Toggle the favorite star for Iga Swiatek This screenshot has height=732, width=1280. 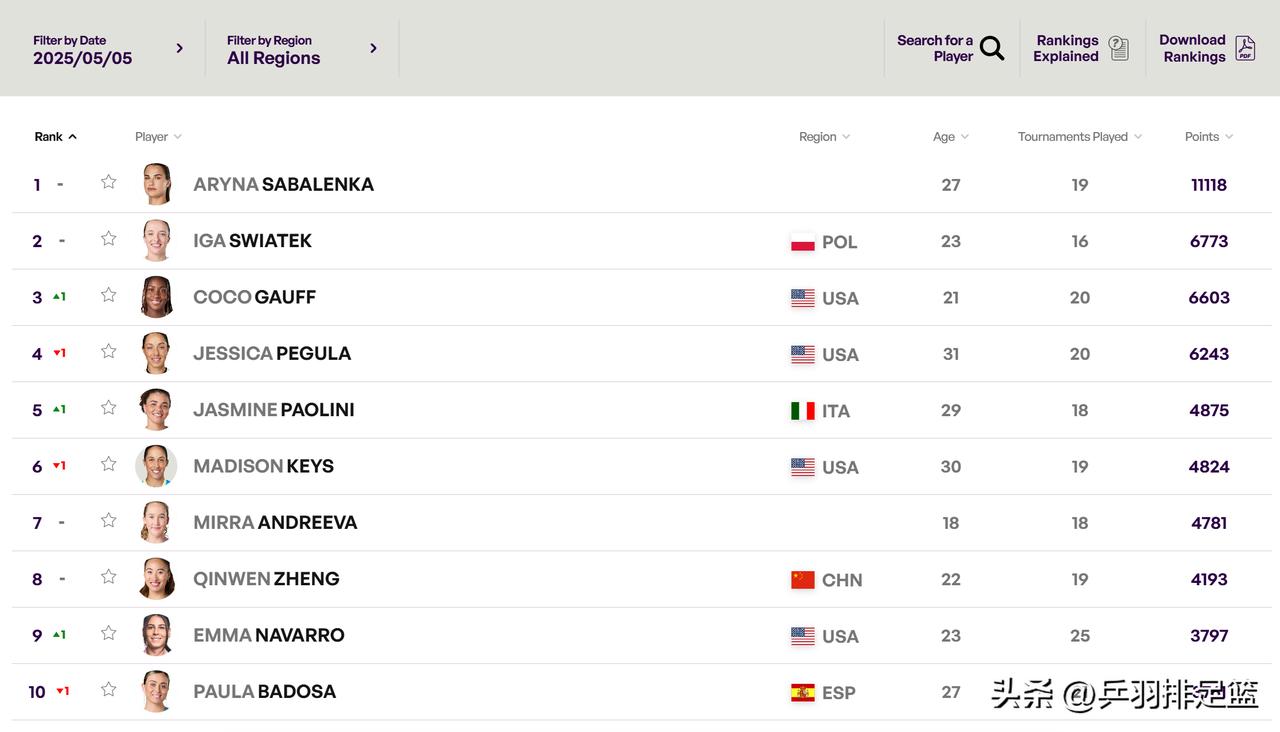[x=109, y=238]
